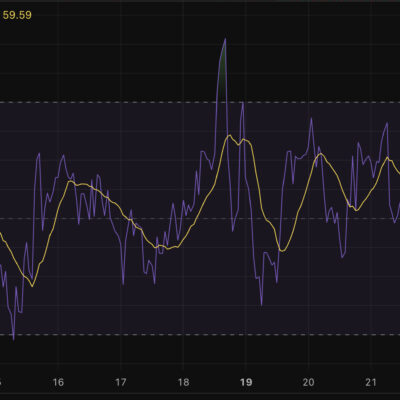Click the yellow line peak just after date 16
Image resolution: width=400 pixels, height=400 pixels.
[x=70, y=181]
